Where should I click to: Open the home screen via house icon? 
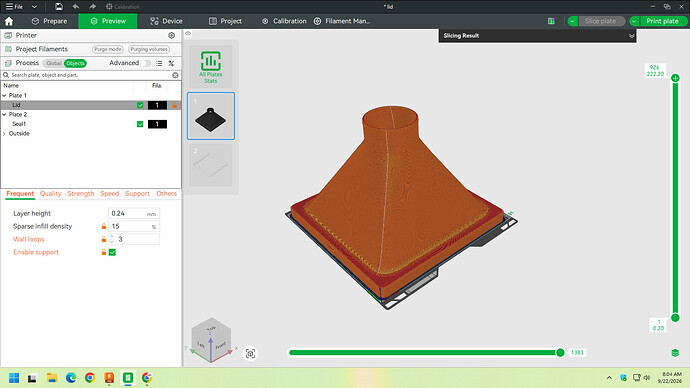9,21
